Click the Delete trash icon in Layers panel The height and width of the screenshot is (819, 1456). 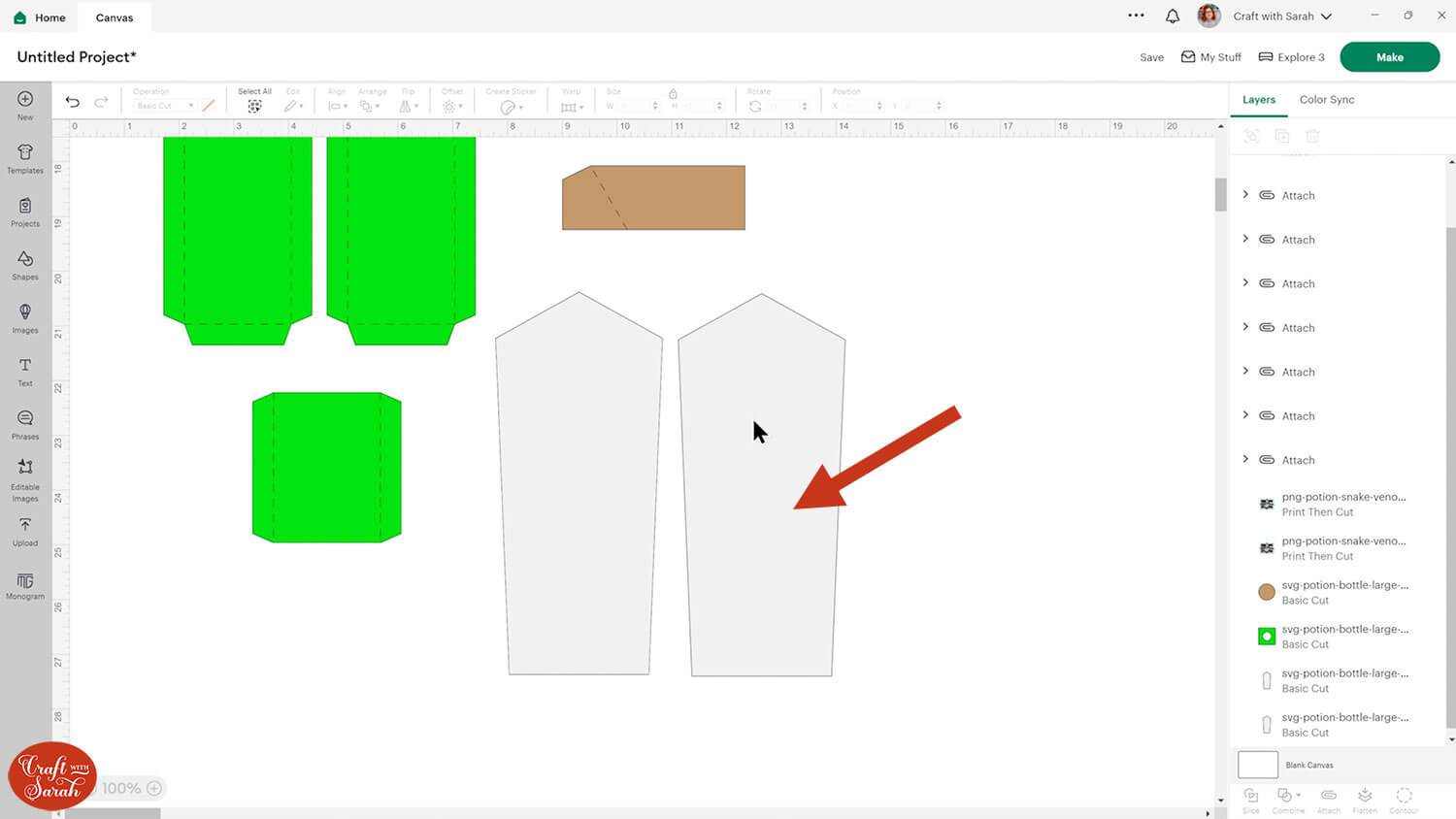pos(1312,137)
